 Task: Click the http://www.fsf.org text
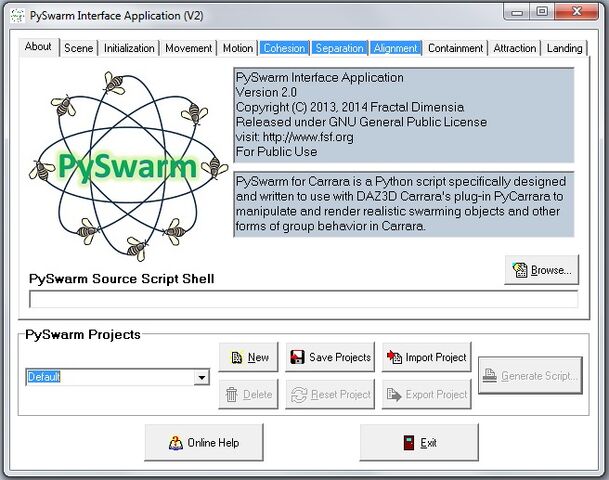point(308,137)
